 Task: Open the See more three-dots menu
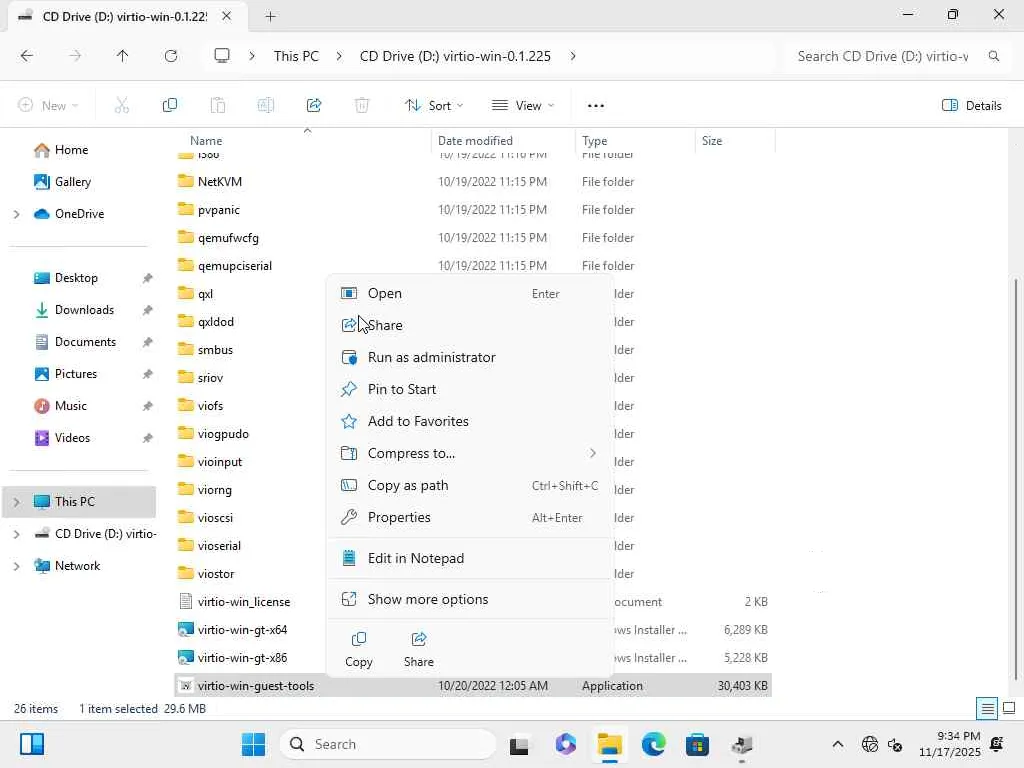click(x=596, y=105)
